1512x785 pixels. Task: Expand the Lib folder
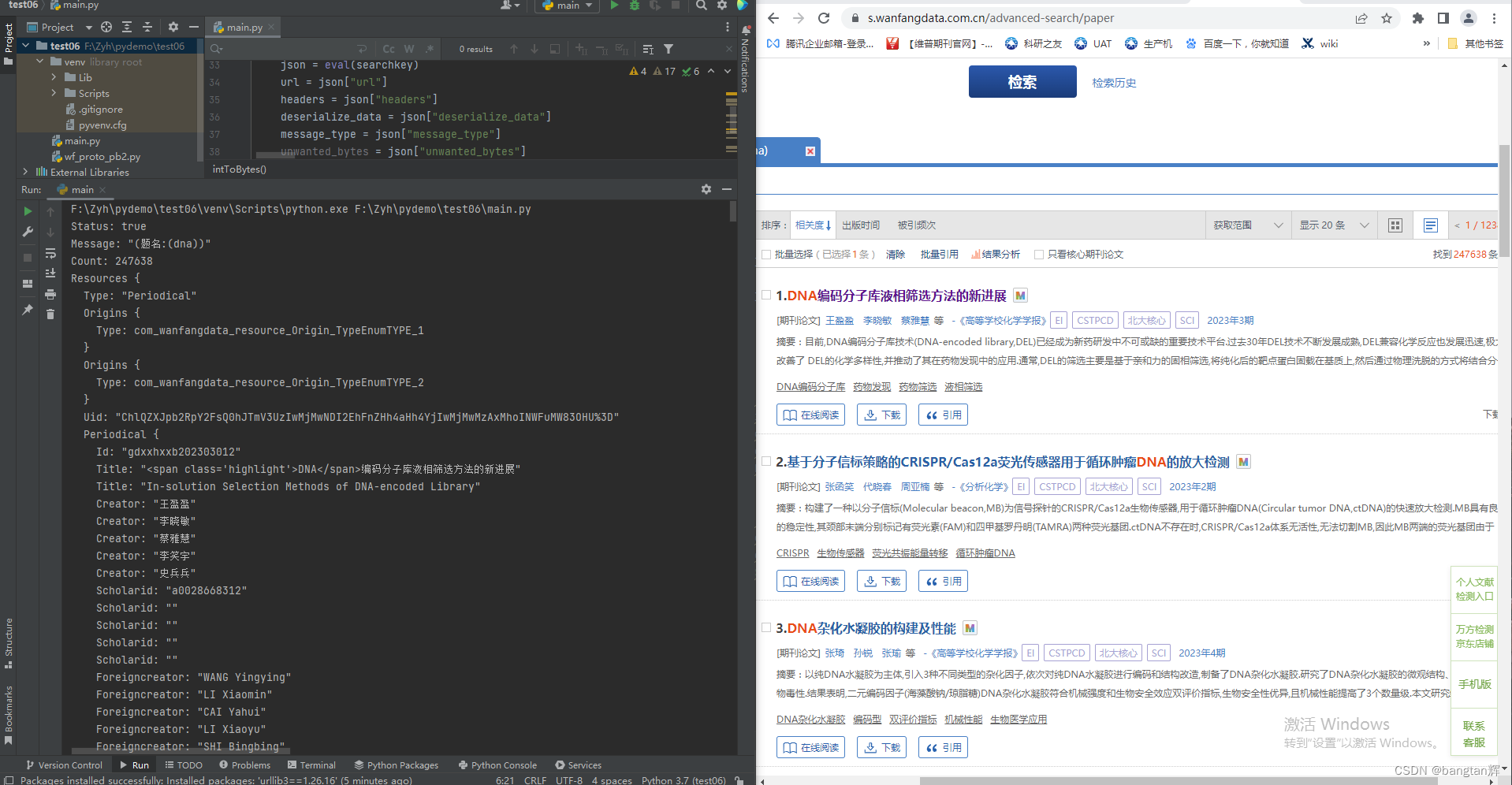[54, 77]
